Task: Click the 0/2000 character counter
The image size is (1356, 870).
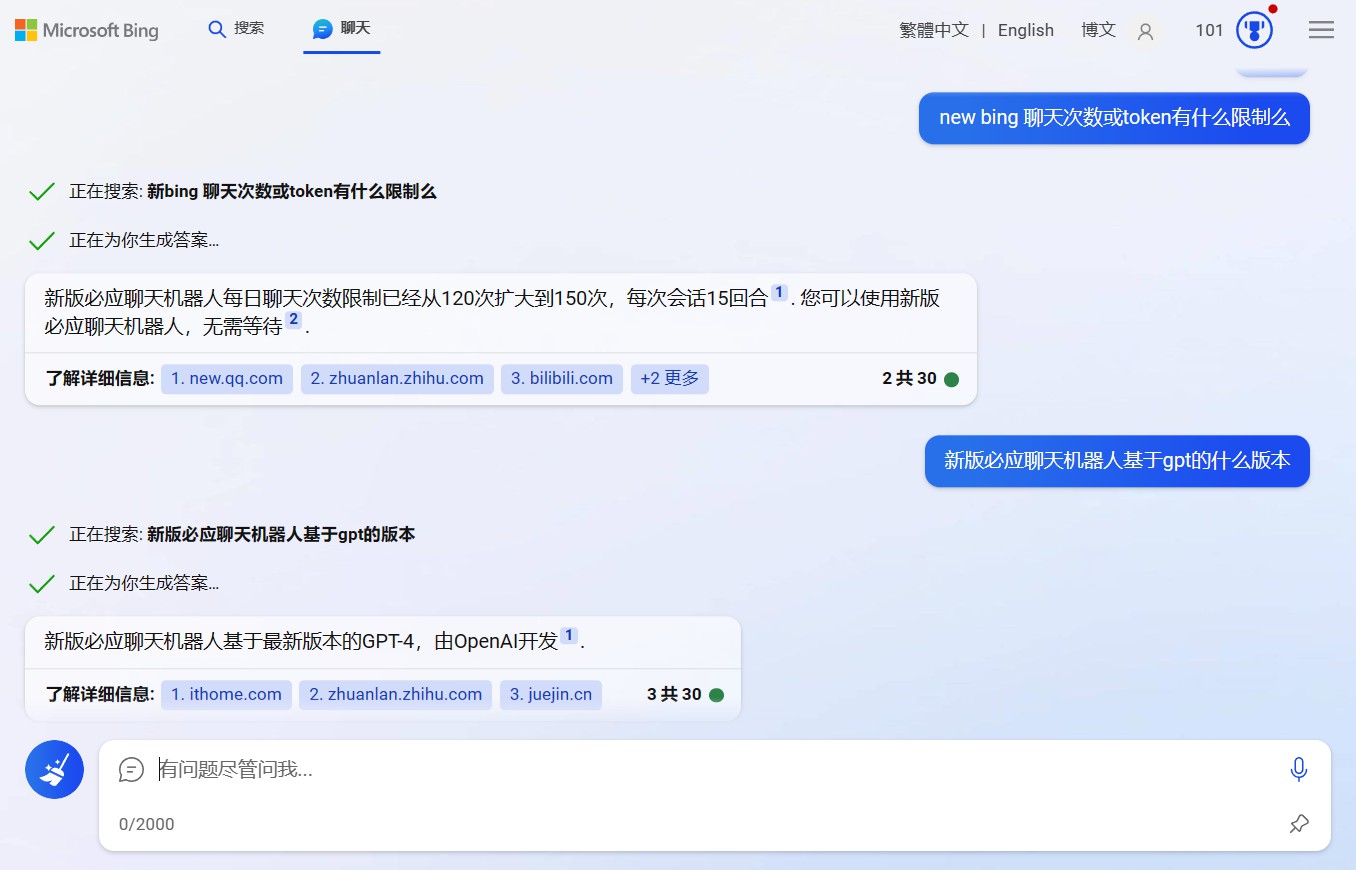Action: coord(146,825)
